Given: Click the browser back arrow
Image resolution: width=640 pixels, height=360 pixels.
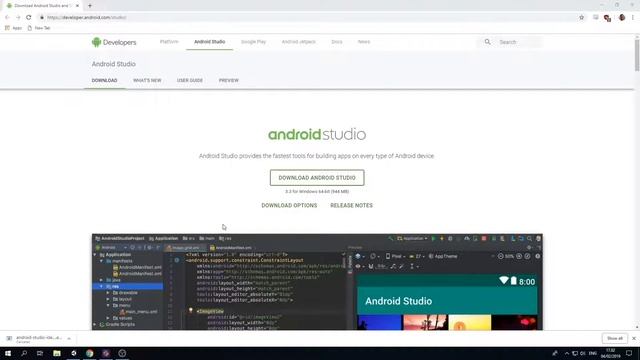Looking at the screenshot, I should (7, 18).
